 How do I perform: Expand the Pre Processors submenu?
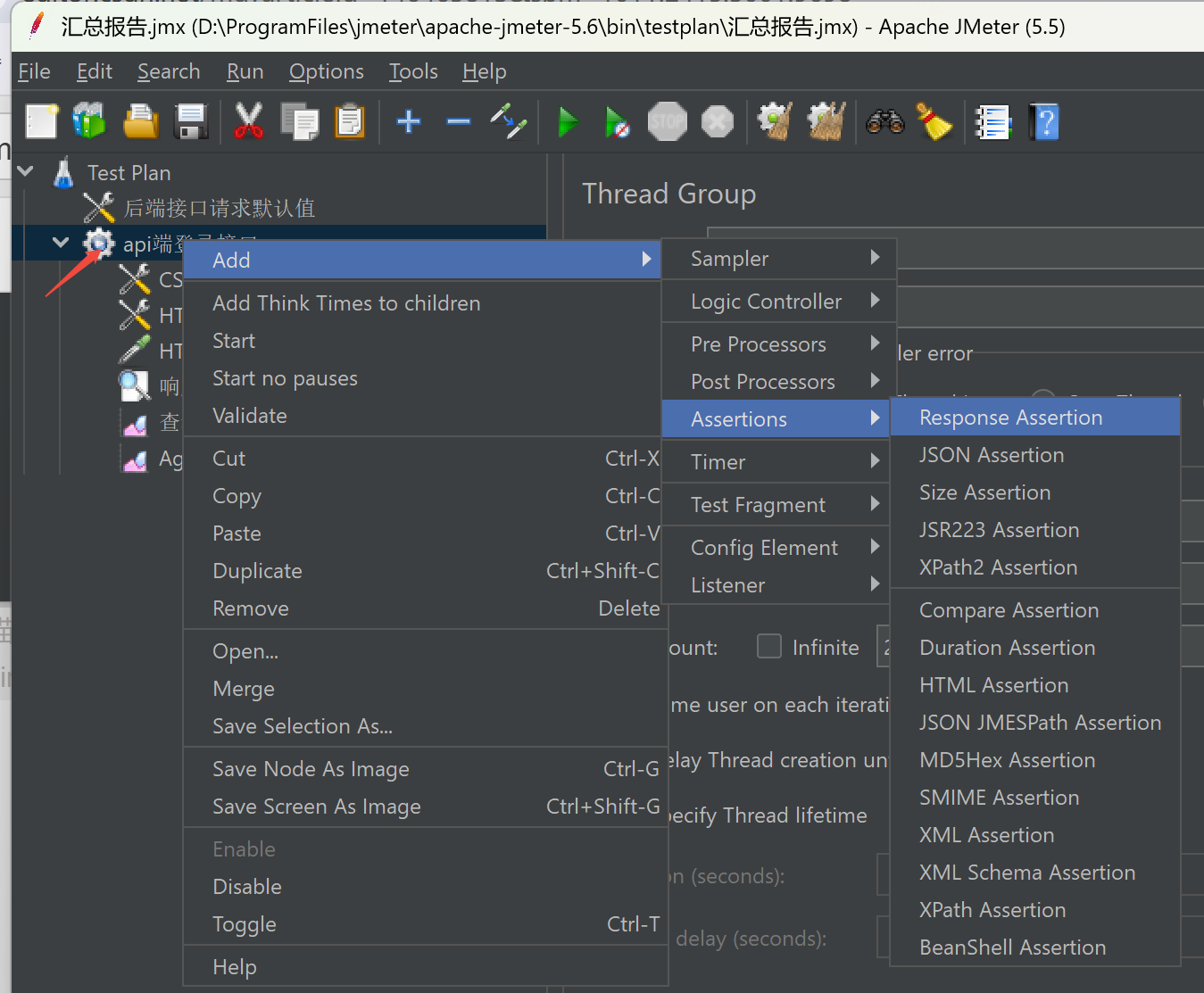point(779,344)
